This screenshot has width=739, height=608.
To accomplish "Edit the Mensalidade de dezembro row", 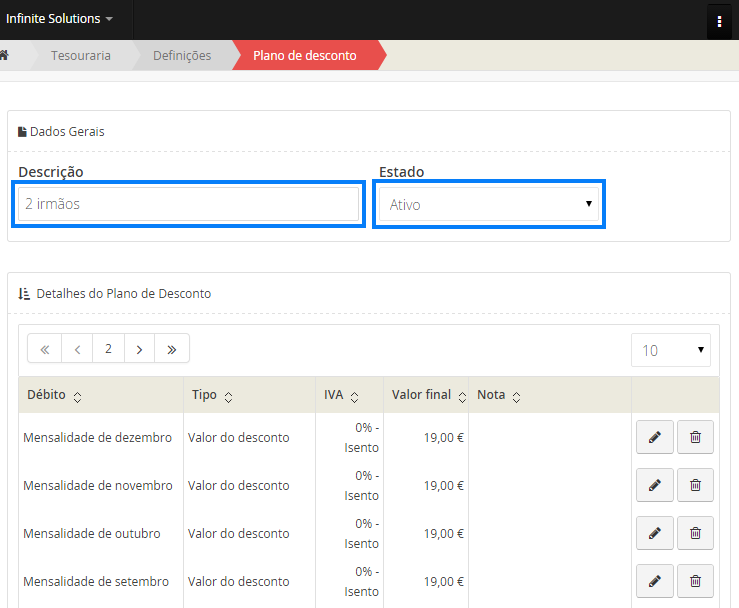I will click(654, 437).
